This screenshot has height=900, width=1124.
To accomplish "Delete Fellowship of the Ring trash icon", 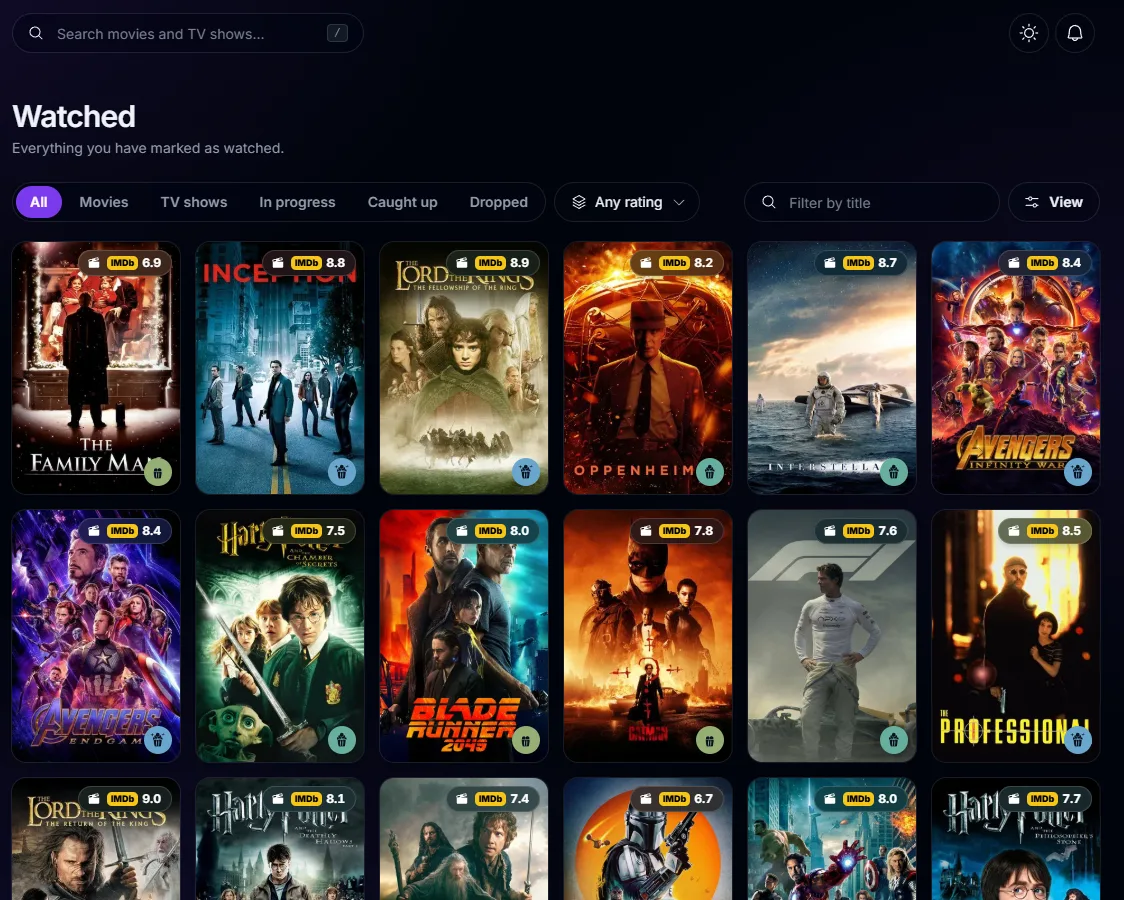I will tap(525, 471).
